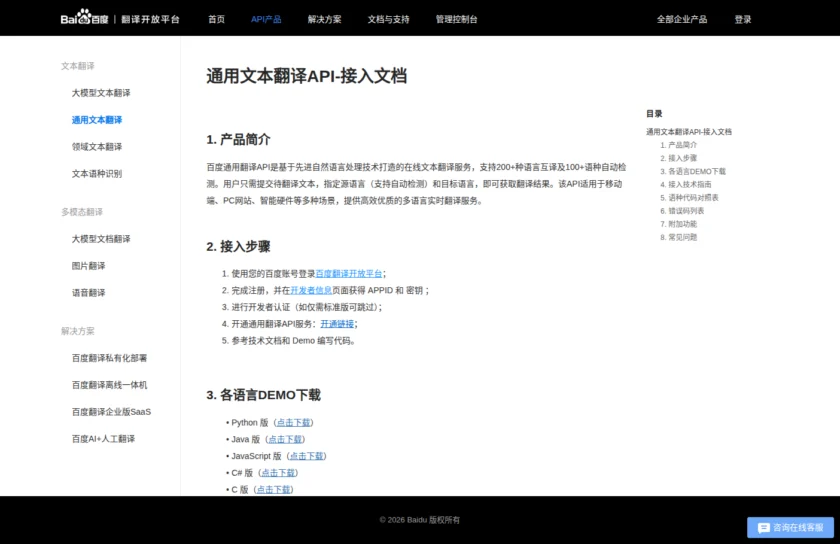840x544 pixels.
Task: Jump to 4. 接入技术指南 in 目录
Action: tap(686, 184)
